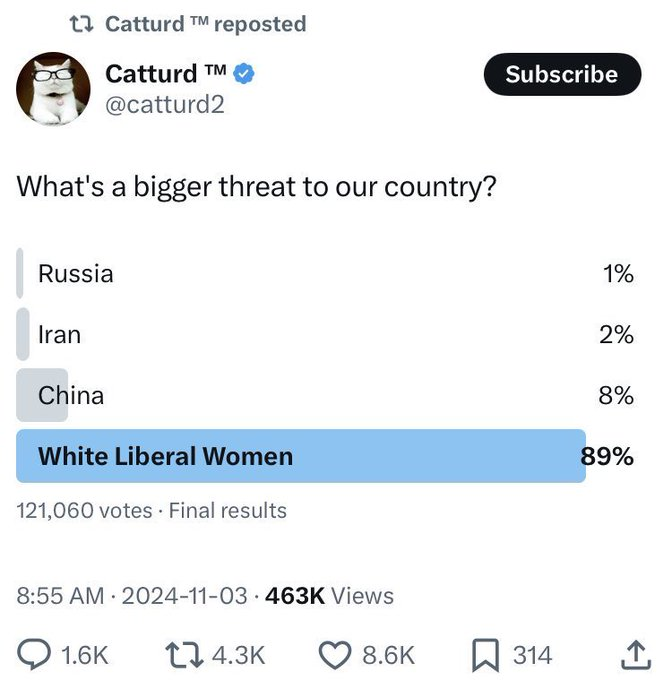The height and width of the screenshot is (680, 672).
Task: Open Catturd's cat profile picture
Action: (53, 89)
